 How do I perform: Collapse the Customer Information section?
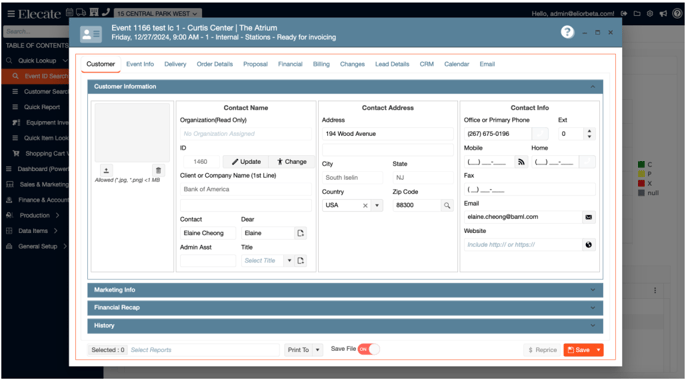coord(593,87)
